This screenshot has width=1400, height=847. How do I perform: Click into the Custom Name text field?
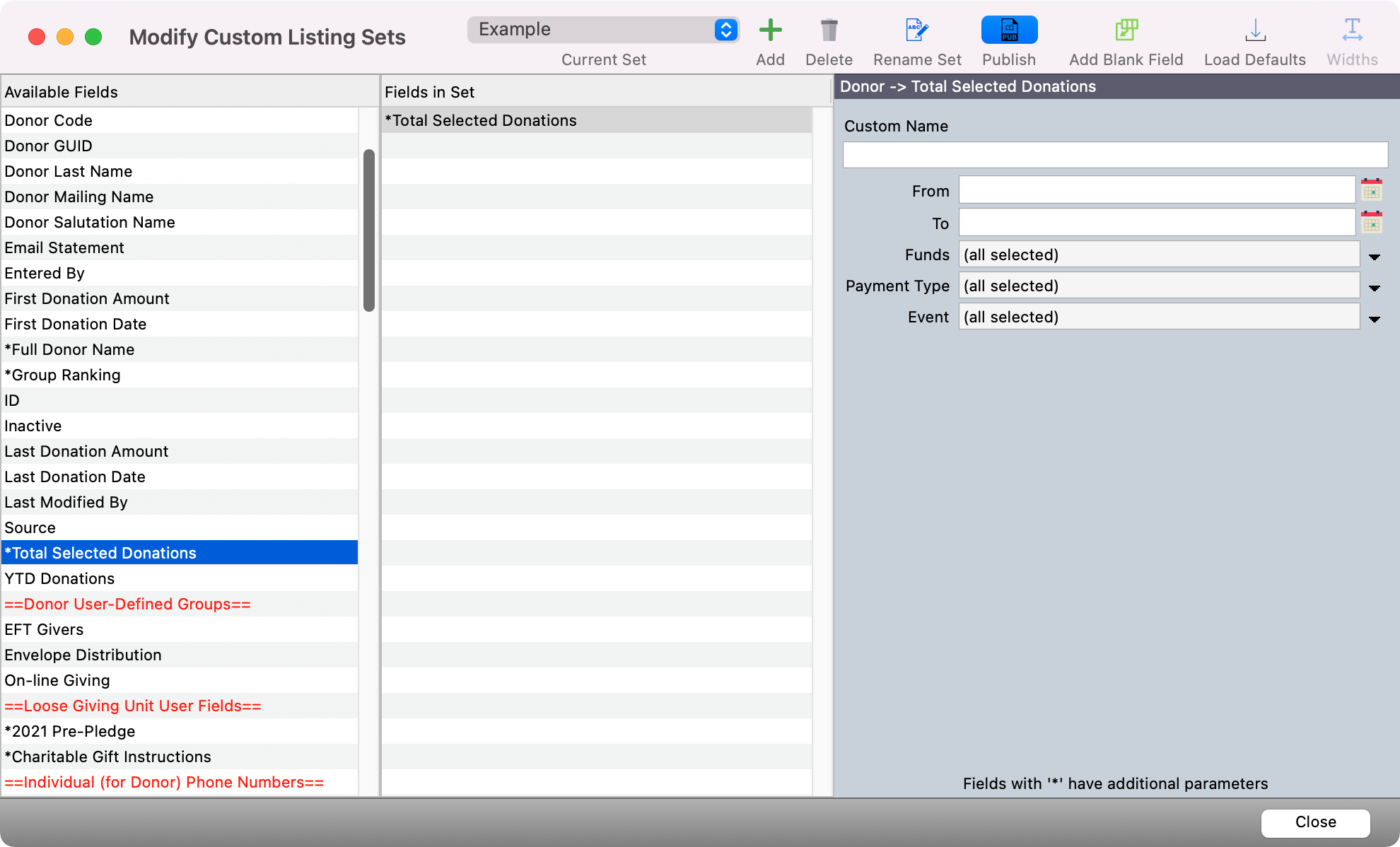click(x=1115, y=155)
